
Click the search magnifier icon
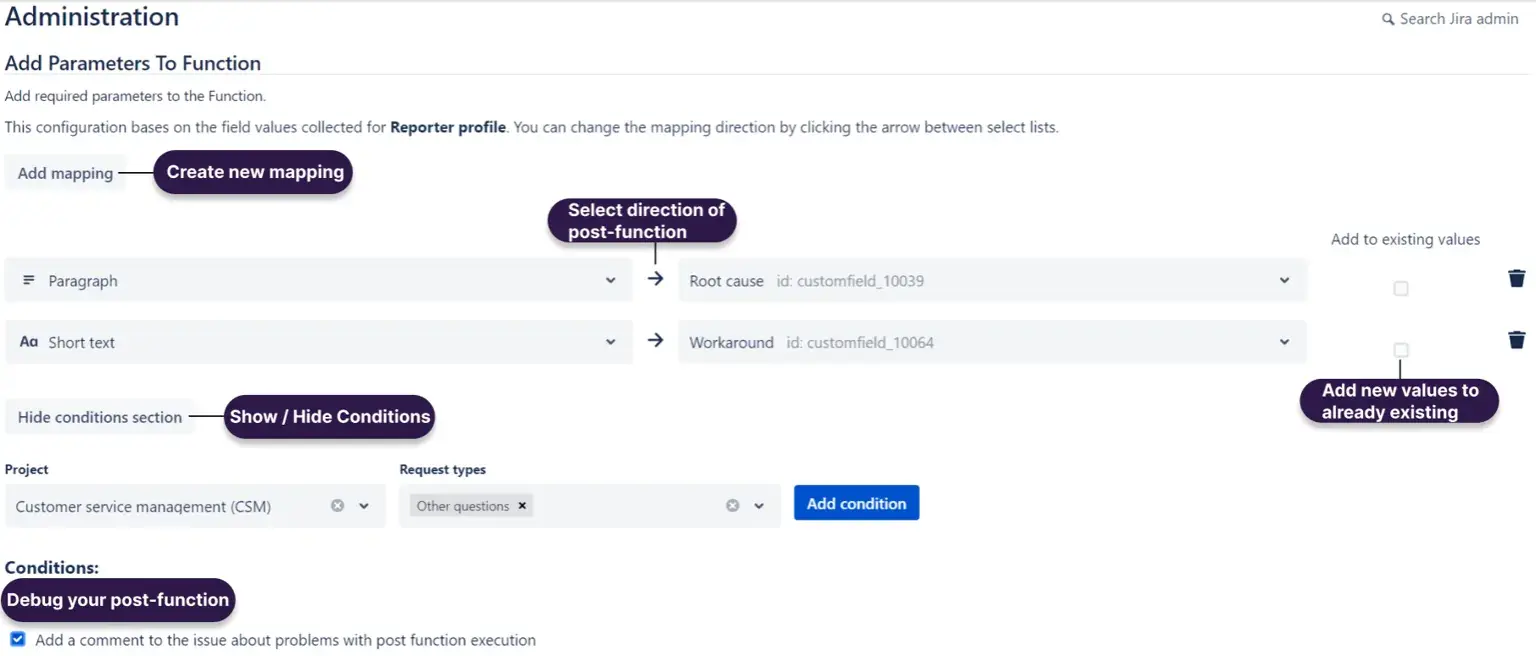pyautogui.click(x=1388, y=19)
